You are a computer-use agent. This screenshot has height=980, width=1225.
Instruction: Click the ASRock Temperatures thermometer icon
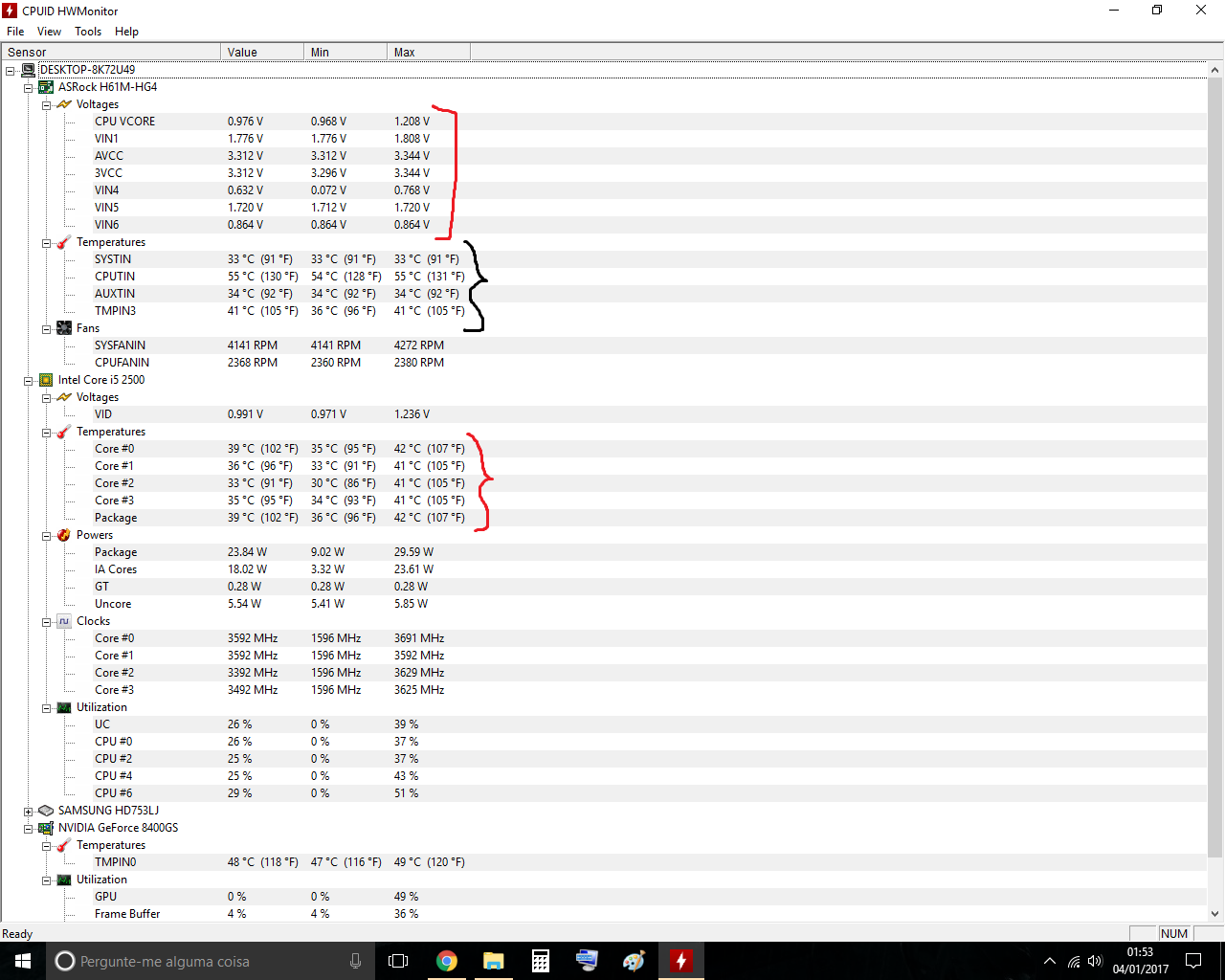[x=64, y=242]
